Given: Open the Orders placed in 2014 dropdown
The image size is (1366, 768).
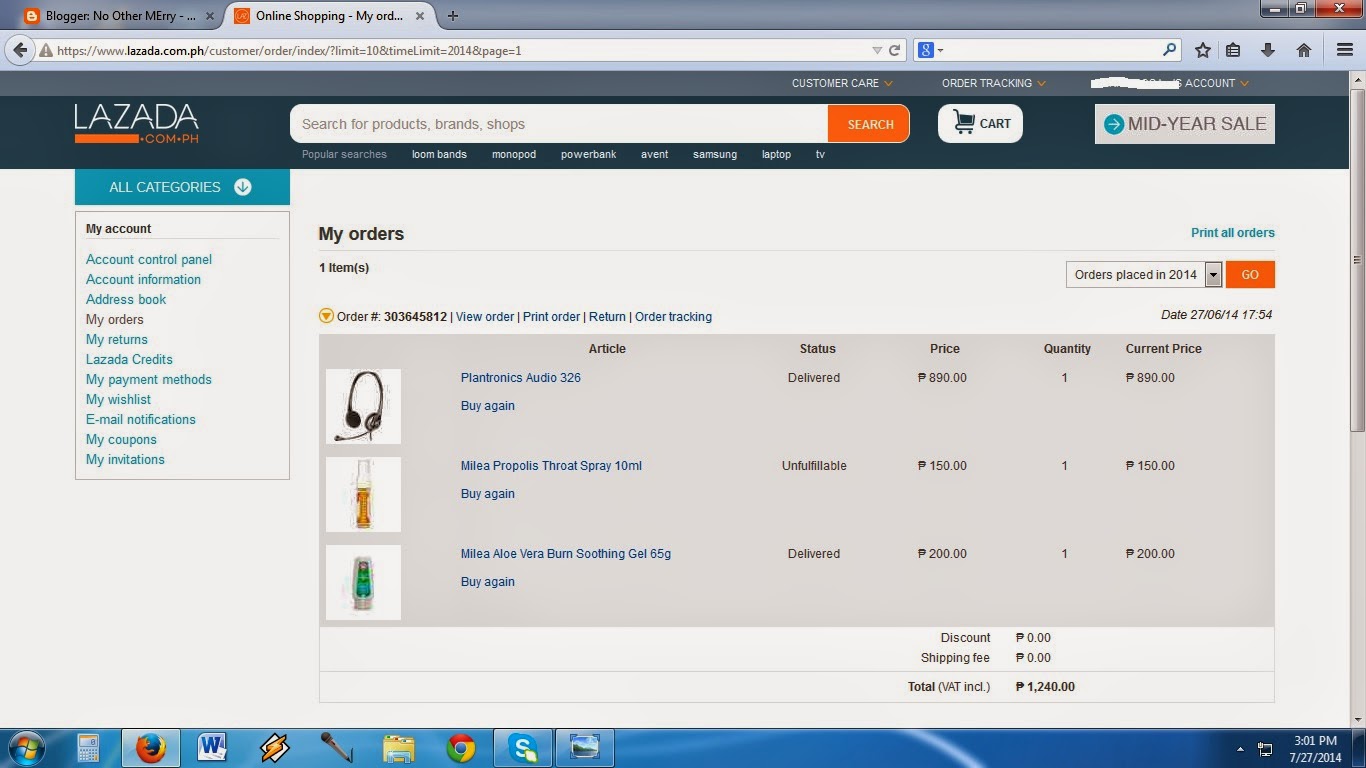Looking at the screenshot, I should pos(1144,275).
